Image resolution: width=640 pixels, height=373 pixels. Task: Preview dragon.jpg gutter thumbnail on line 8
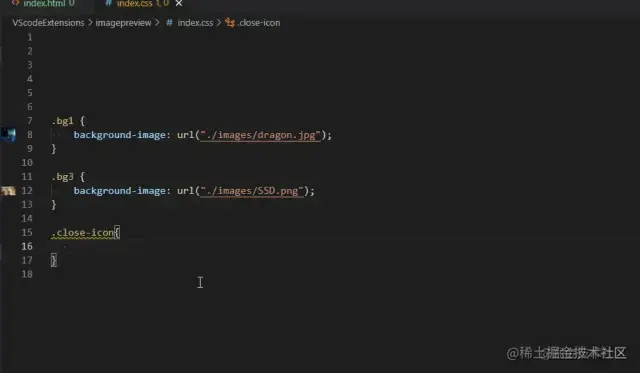click(8, 135)
